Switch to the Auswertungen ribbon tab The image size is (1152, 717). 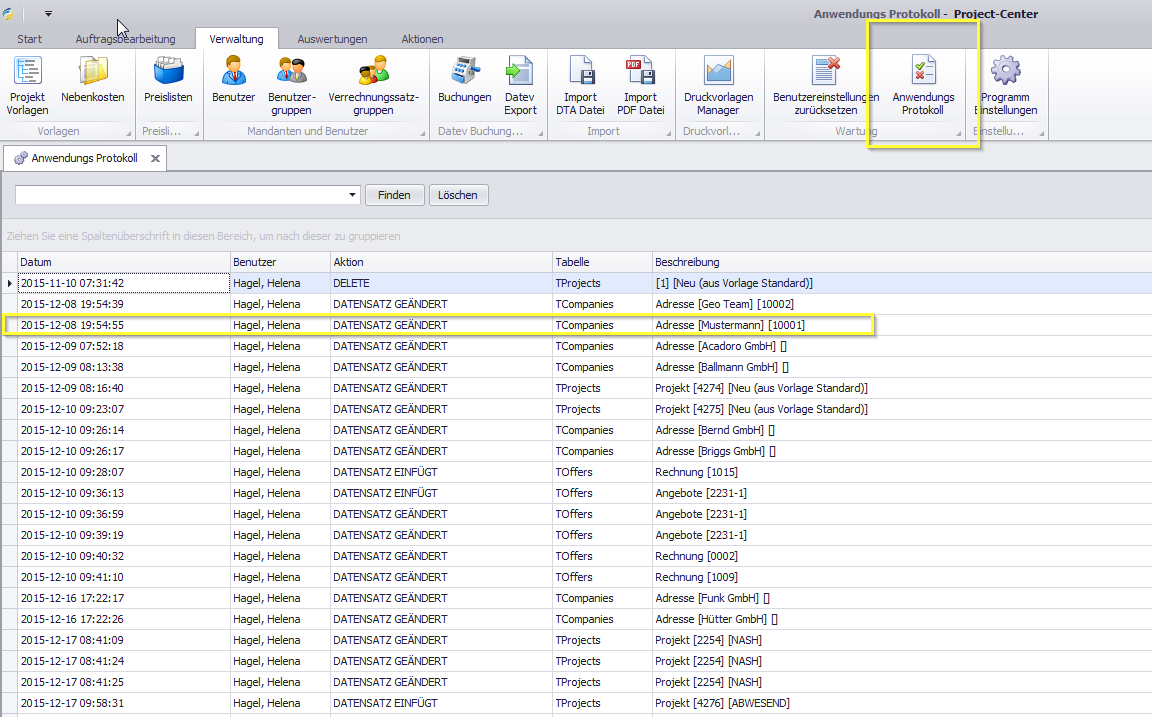tap(332, 39)
